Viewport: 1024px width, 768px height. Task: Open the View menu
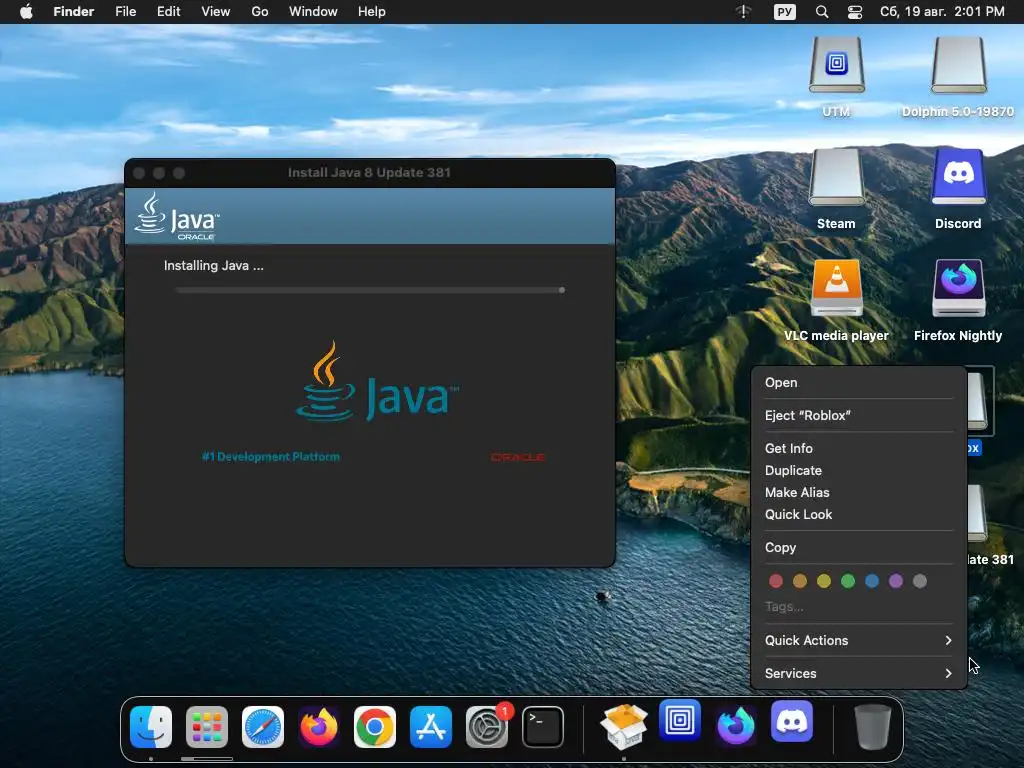[x=216, y=12]
